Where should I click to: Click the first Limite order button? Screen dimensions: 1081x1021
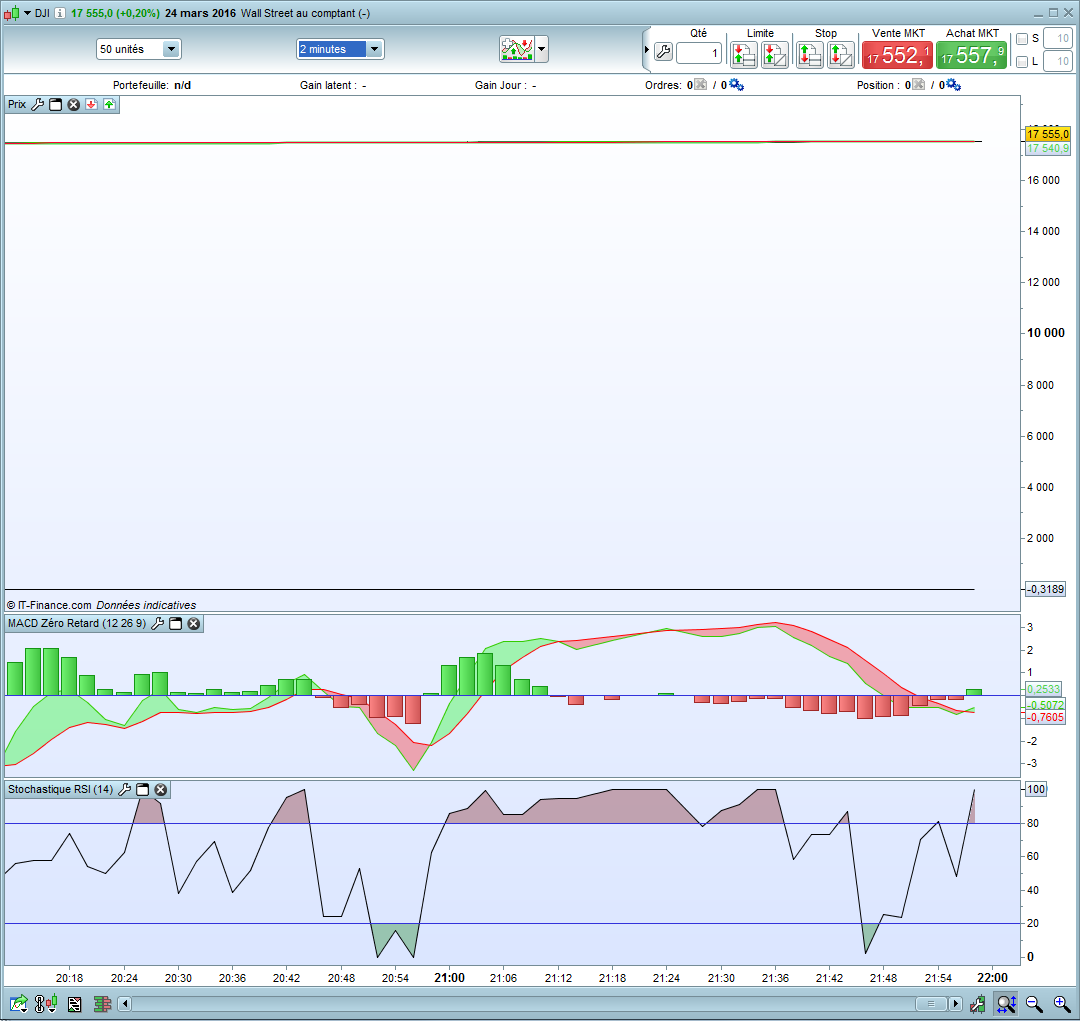click(743, 54)
